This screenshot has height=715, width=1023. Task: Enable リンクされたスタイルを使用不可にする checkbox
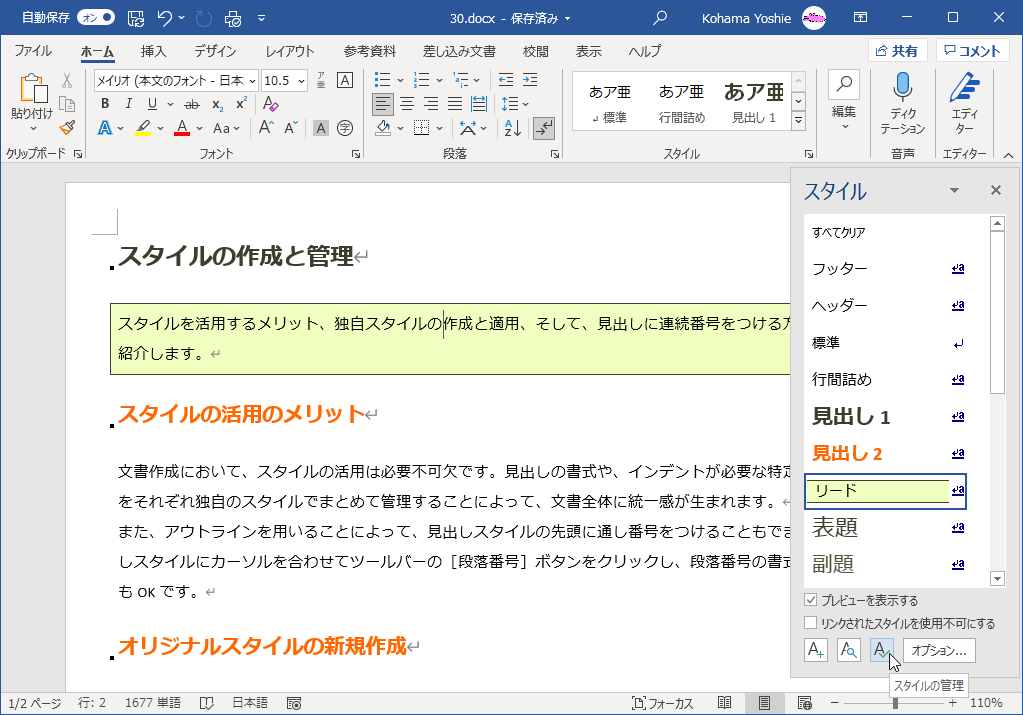811,623
